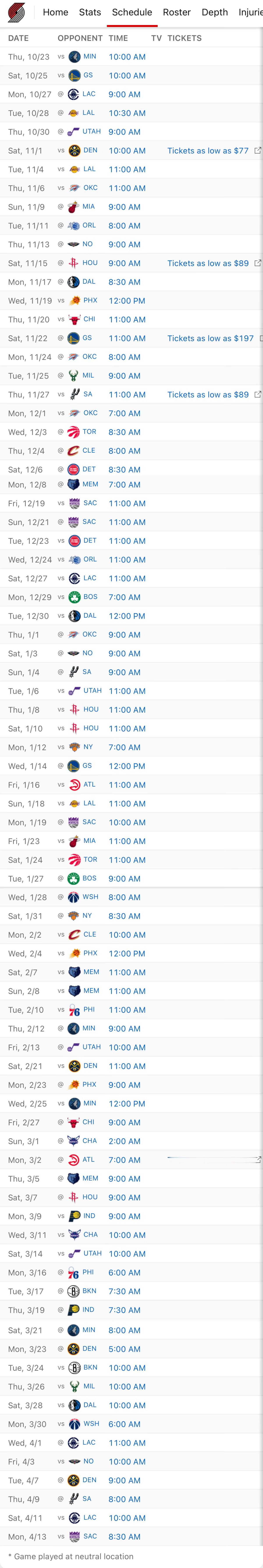Switch to the Roster tab
263x1568 pixels.
(177, 12)
